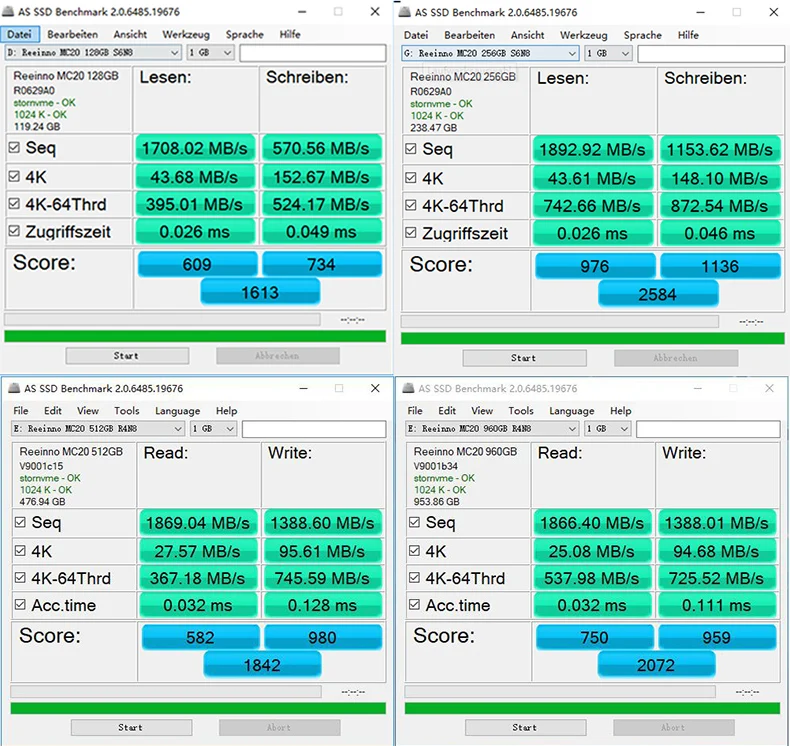Start the benchmark in the 512GB window
Image resolution: width=790 pixels, height=746 pixels.
[131, 727]
